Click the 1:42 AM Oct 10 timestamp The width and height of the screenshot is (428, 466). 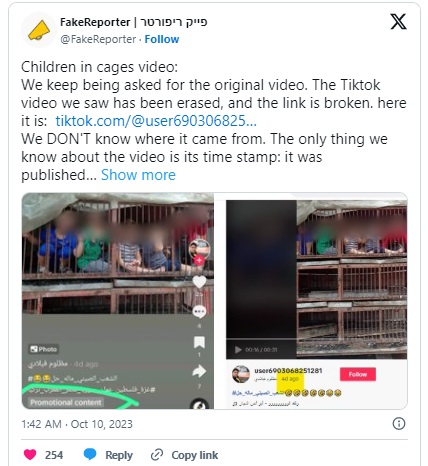tap(77, 424)
